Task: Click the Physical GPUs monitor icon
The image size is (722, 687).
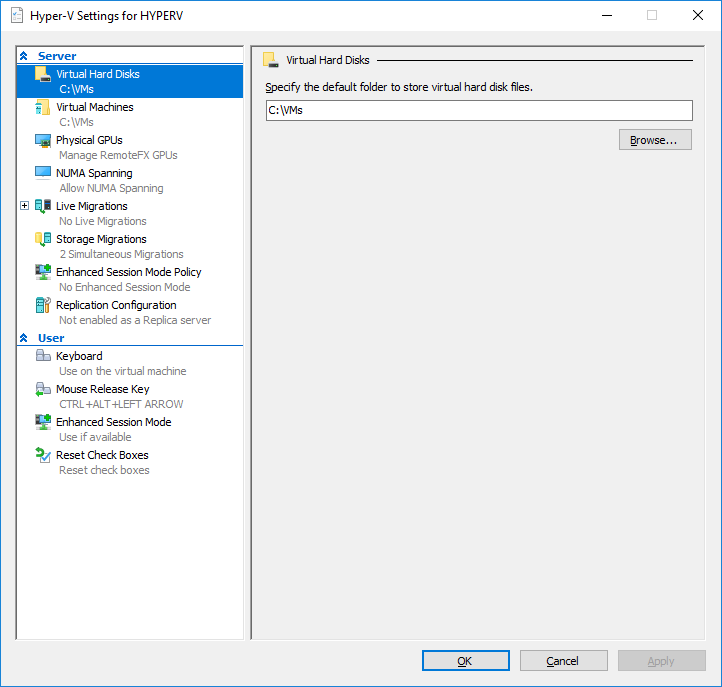Action: 43,140
